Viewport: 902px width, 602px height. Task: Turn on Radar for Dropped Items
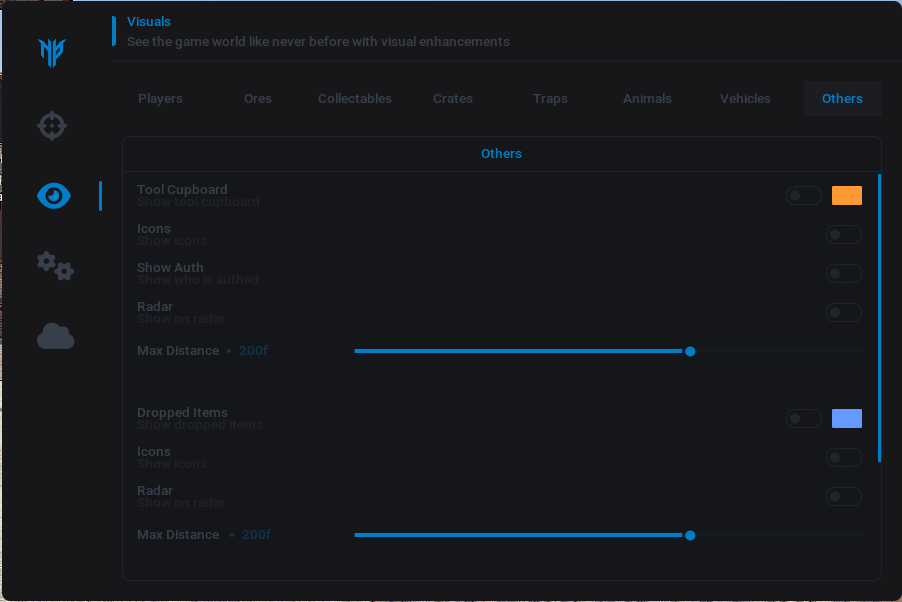pyautogui.click(x=843, y=497)
